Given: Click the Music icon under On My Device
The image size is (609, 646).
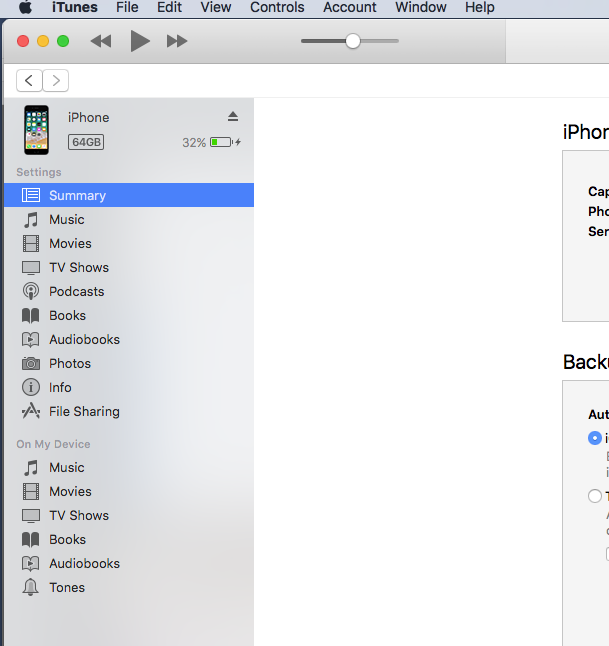Looking at the screenshot, I should click(31, 468).
